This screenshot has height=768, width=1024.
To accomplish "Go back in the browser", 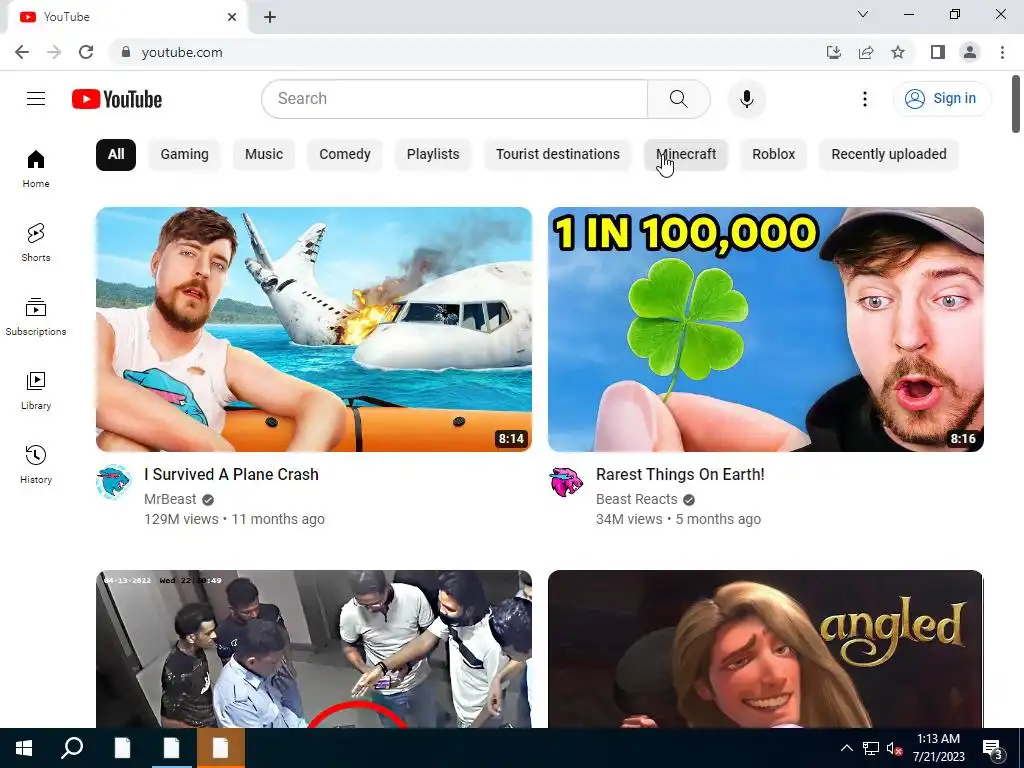I will tap(22, 52).
